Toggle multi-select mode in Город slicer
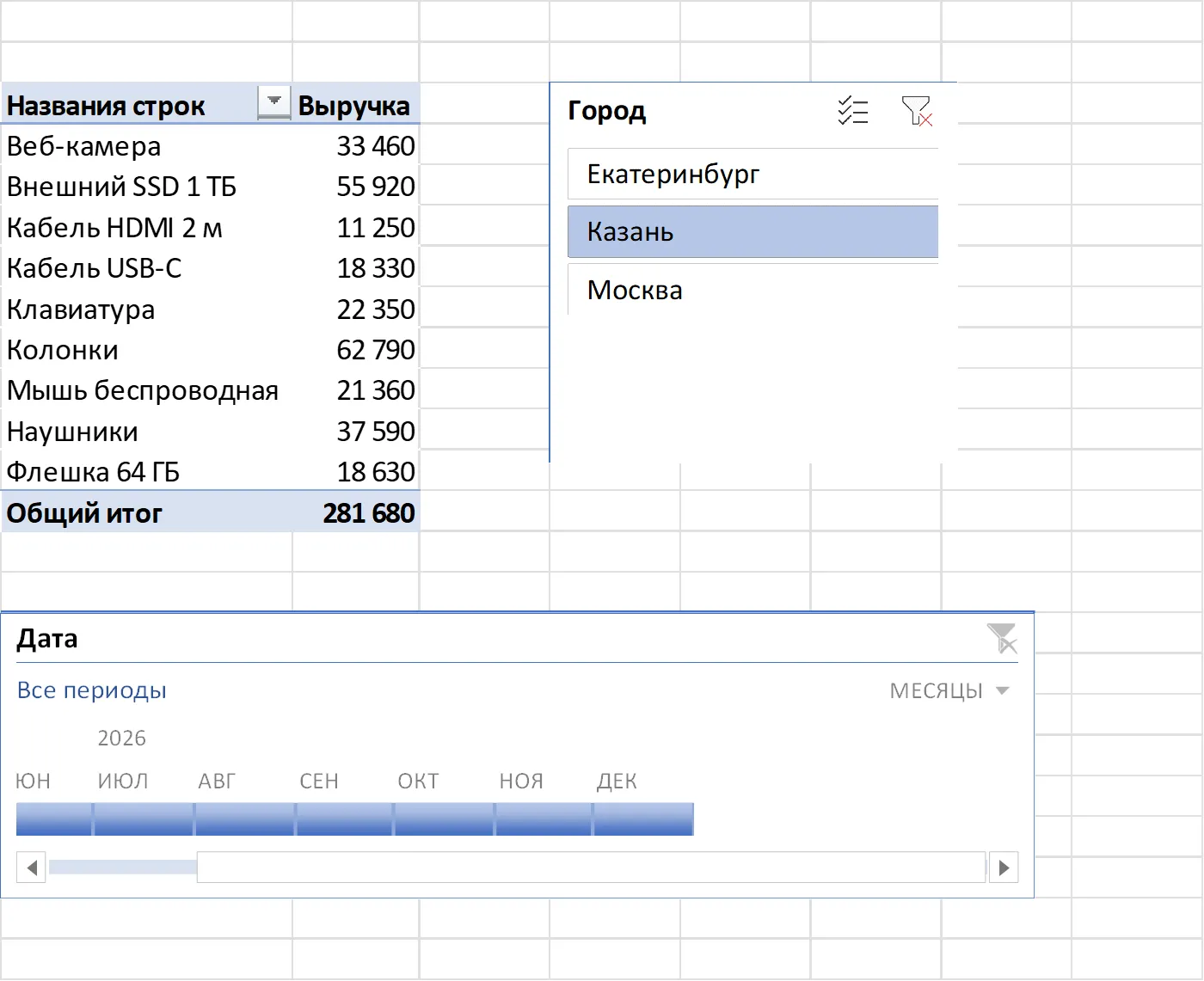Image resolution: width=1204 pixels, height=981 pixels. 853,111
